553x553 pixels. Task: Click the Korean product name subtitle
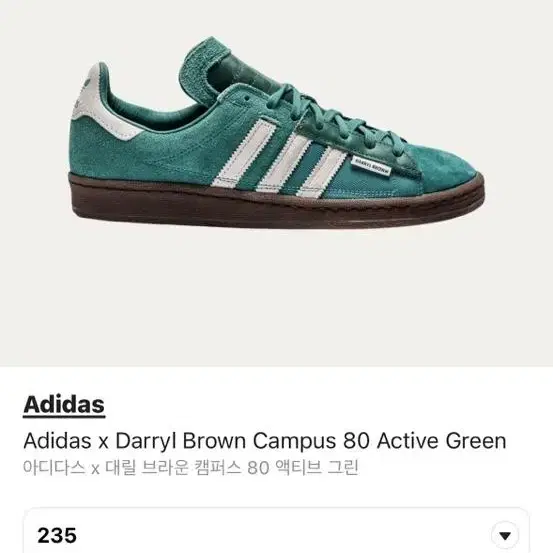(191, 468)
